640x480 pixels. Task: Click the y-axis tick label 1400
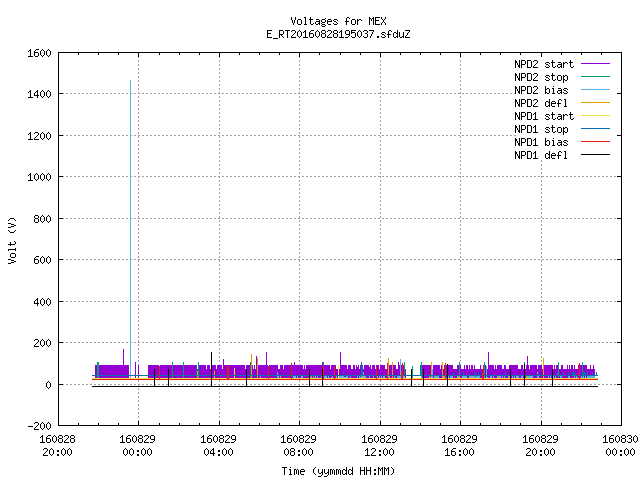click(39, 94)
